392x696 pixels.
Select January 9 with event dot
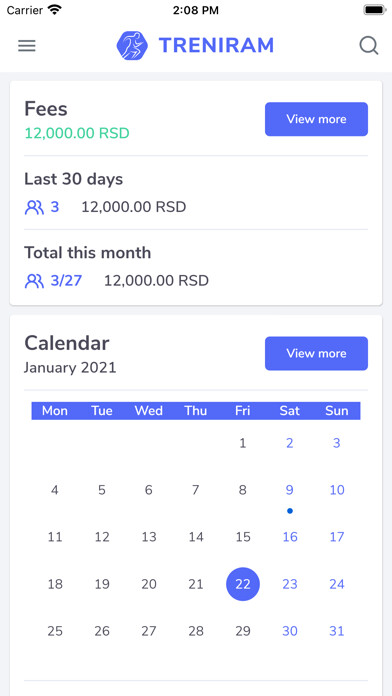(289, 490)
